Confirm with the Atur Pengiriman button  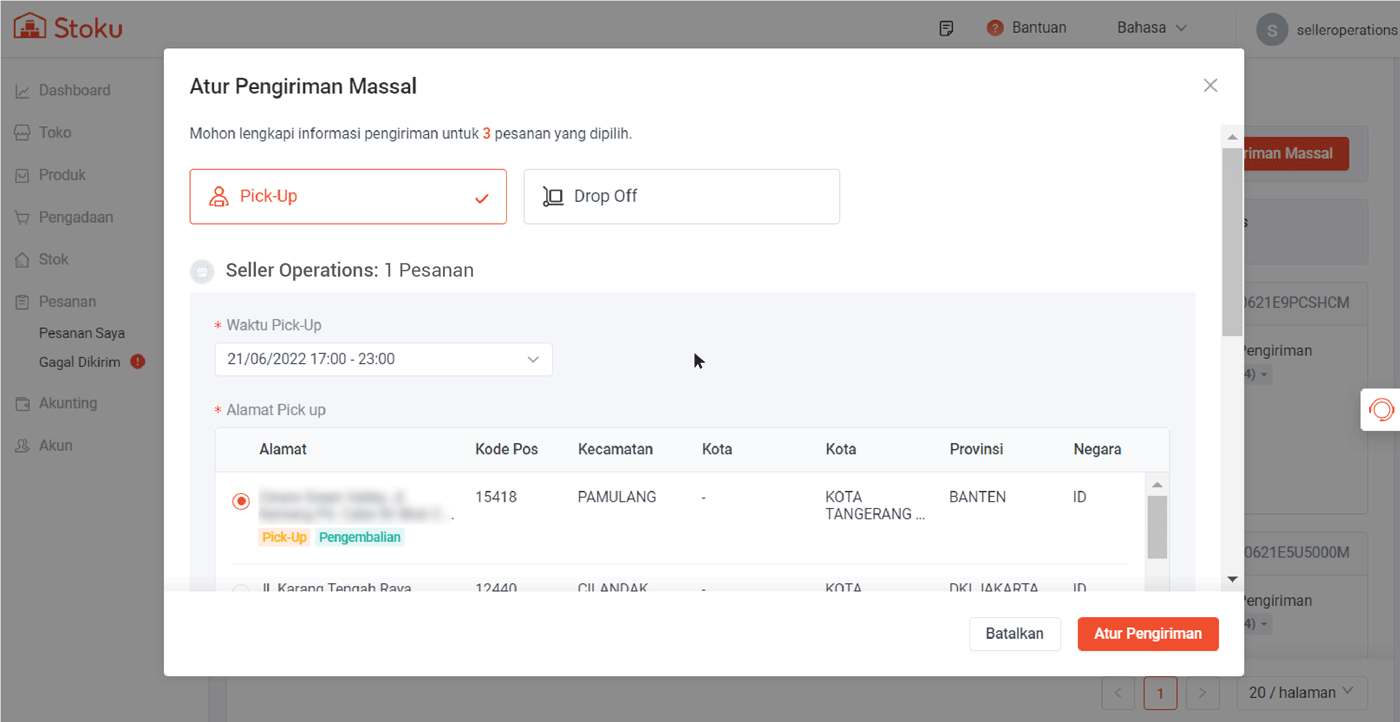coord(1147,633)
